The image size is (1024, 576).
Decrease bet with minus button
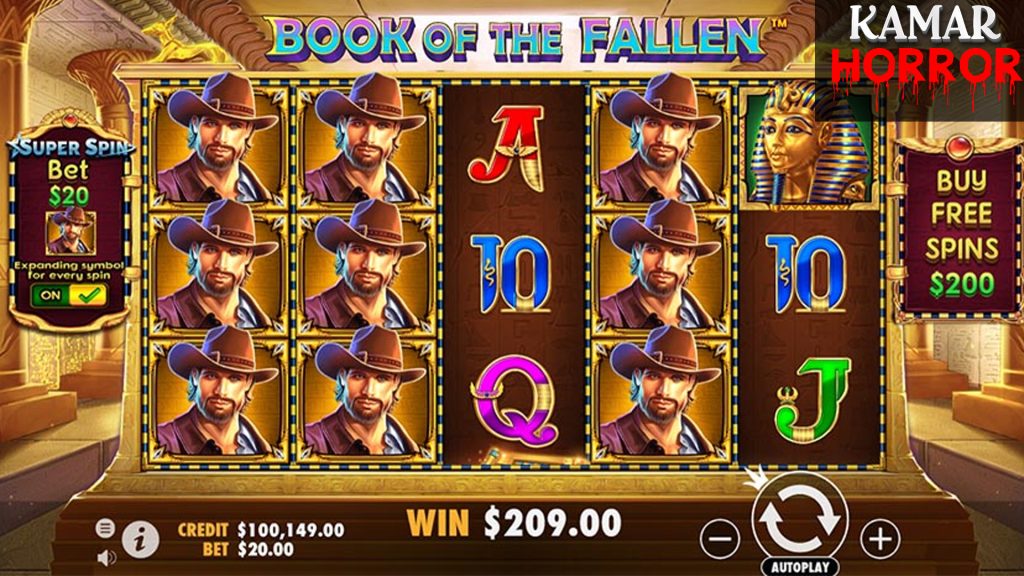pyautogui.click(x=720, y=539)
